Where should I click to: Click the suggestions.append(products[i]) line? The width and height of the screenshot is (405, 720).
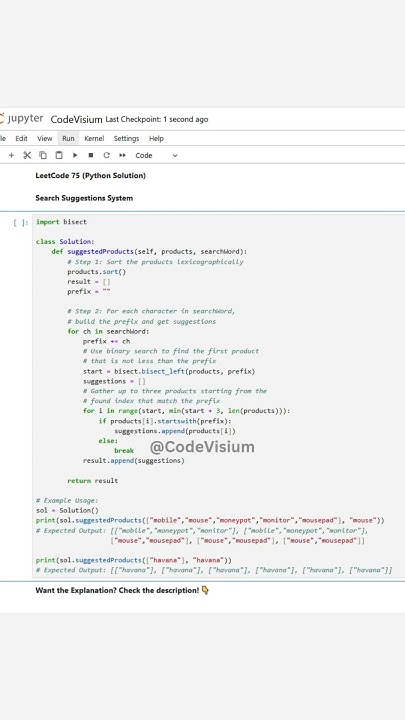click(x=174, y=431)
